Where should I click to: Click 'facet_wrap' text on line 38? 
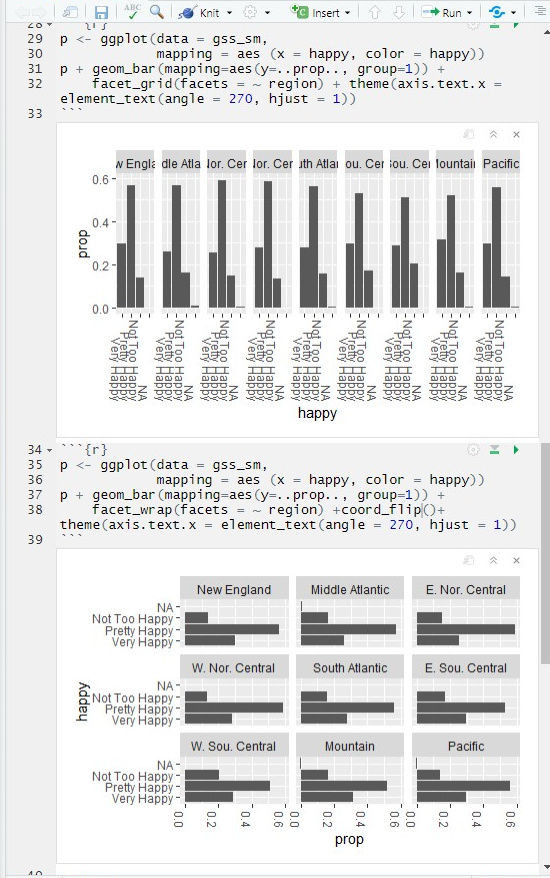pyautogui.click(x=132, y=510)
